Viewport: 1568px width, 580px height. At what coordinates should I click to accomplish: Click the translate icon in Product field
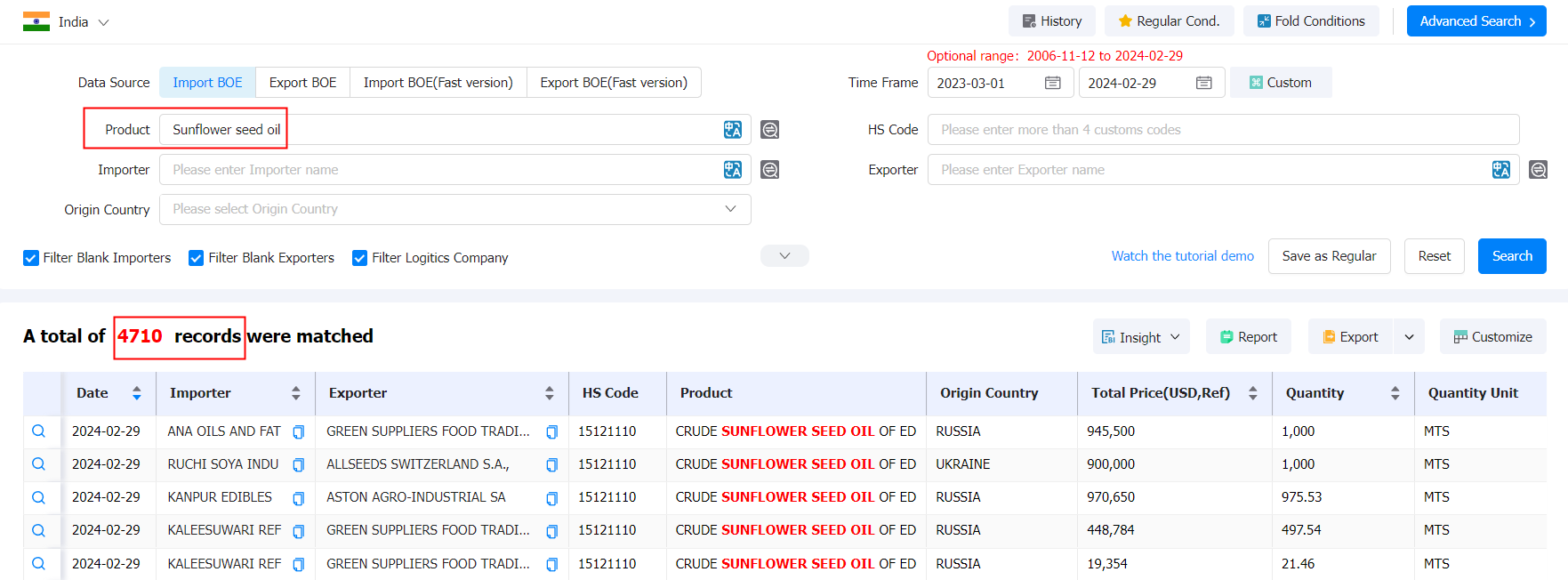[732, 130]
